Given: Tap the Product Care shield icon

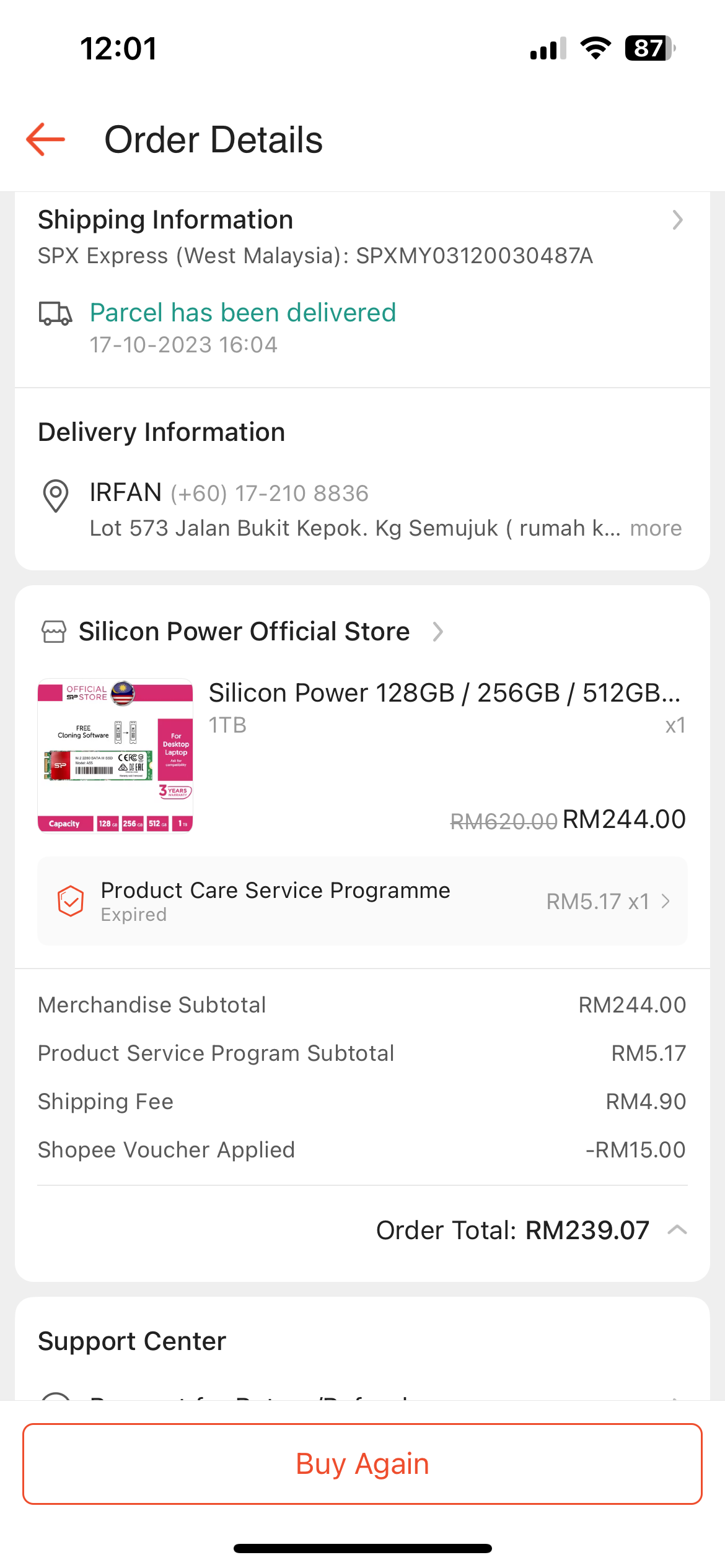Looking at the screenshot, I should (x=71, y=900).
